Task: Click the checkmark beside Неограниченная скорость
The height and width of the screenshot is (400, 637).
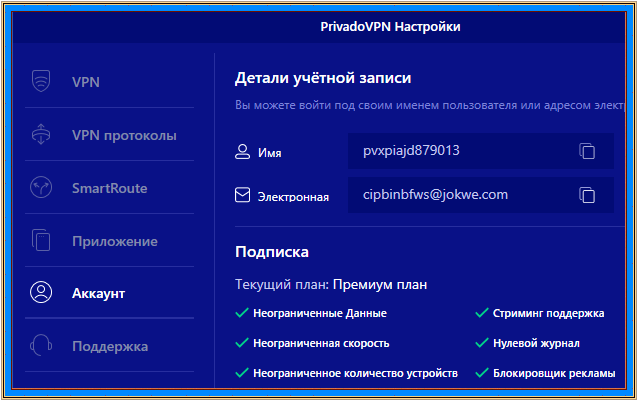Action: coord(242,343)
